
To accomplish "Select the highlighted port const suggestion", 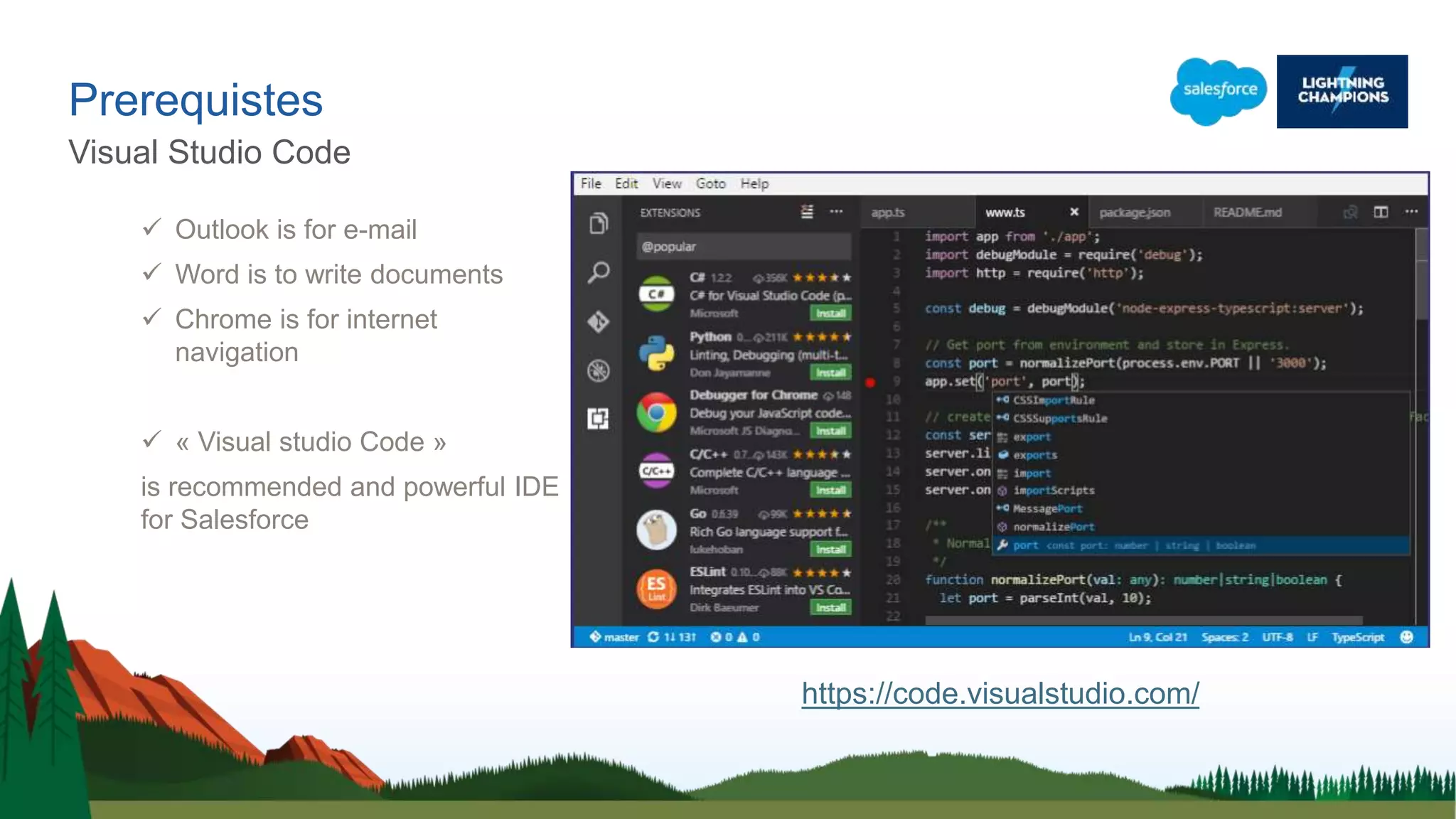I will [1201, 545].
